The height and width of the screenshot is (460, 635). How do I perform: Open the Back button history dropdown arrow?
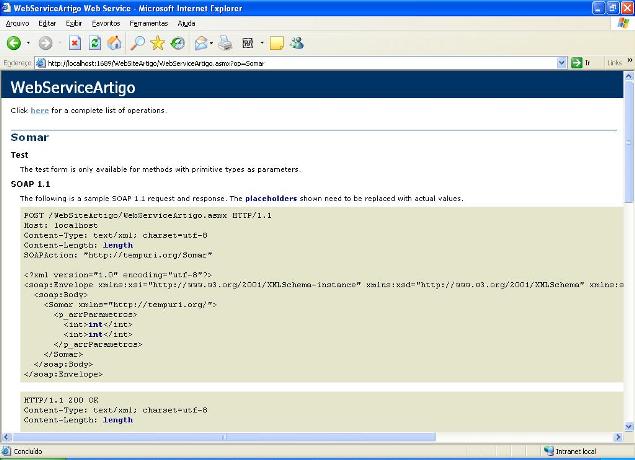pyautogui.click(x=28, y=43)
